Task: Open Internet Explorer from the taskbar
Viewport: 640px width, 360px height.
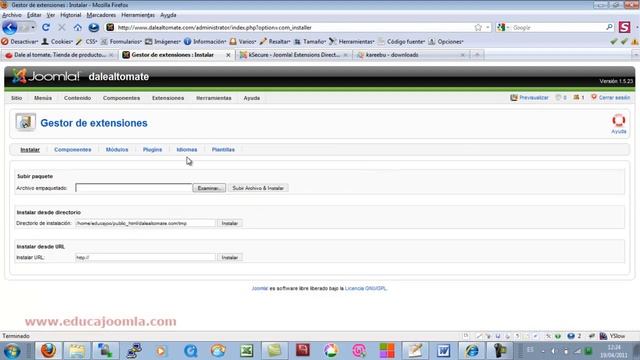Action: pos(472,351)
